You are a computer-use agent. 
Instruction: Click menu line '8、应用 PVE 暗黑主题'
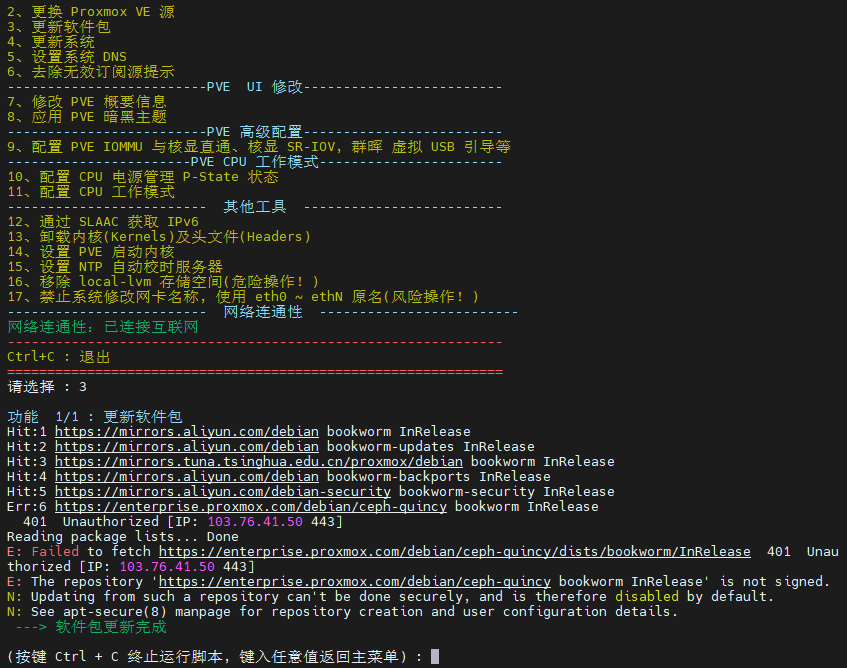point(87,117)
